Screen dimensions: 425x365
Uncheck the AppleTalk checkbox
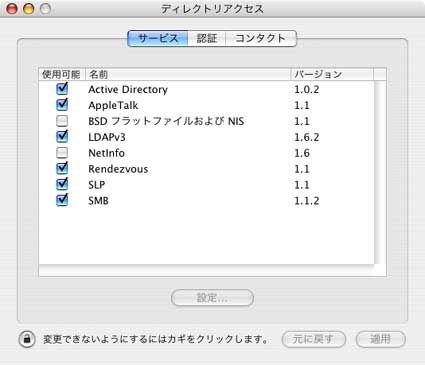[62, 105]
